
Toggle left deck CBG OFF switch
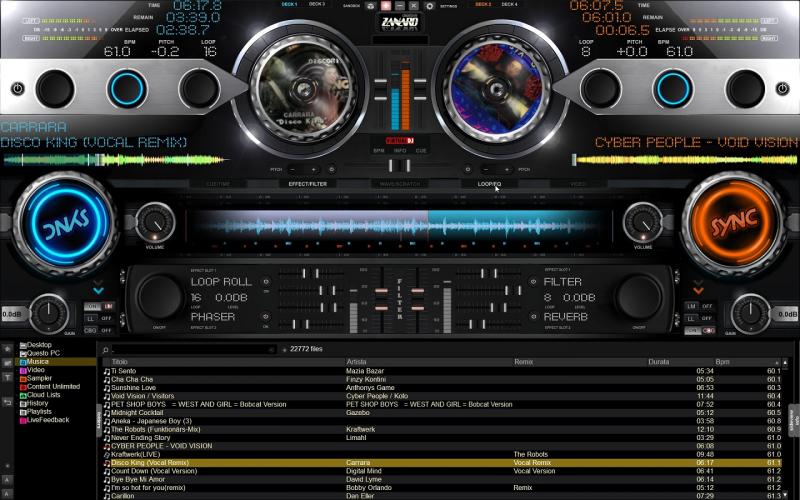(x=99, y=331)
